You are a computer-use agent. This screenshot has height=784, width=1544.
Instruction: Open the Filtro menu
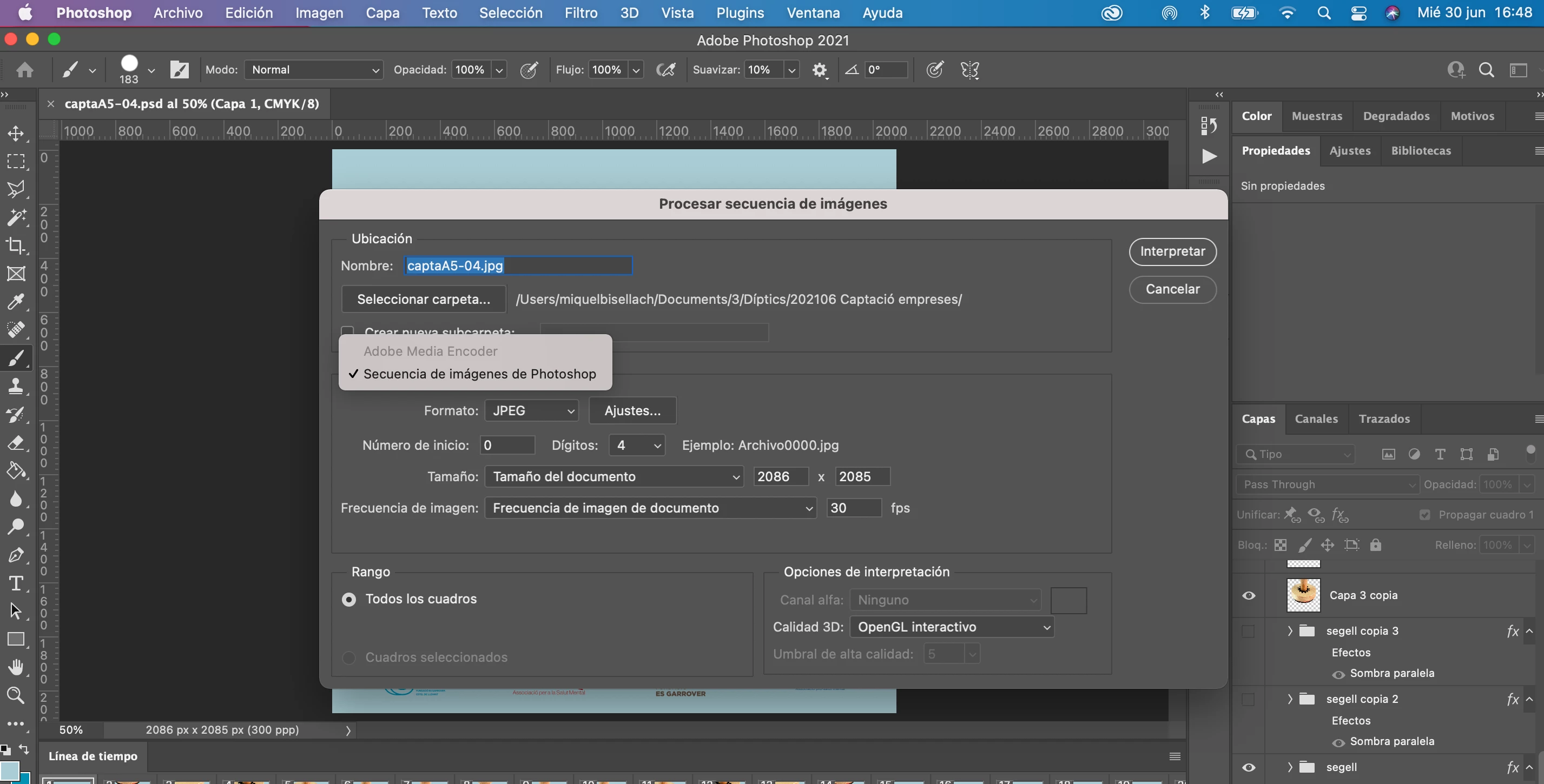pyautogui.click(x=580, y=13)
